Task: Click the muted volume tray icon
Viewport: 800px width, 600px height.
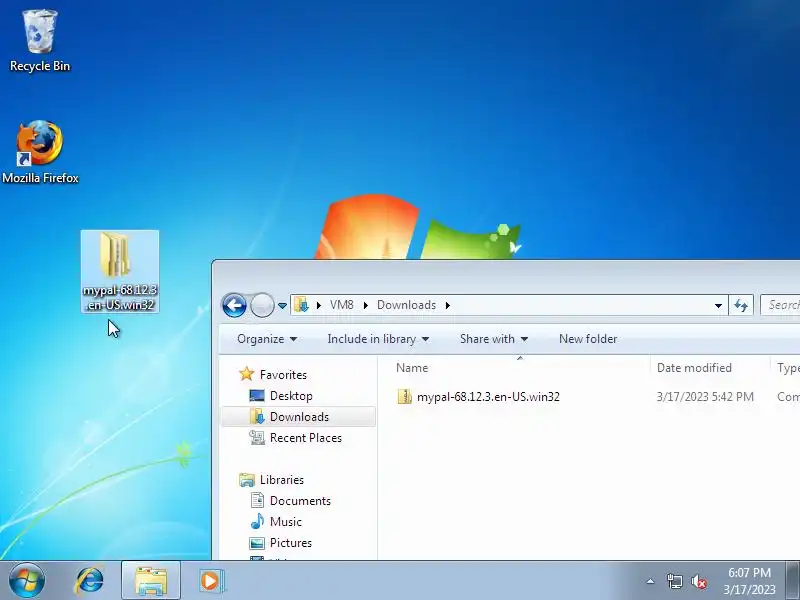Action: click(698, 581)
